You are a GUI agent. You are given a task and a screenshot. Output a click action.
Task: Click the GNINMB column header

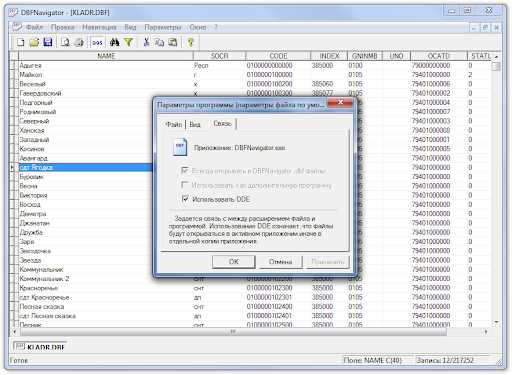(365, 56)
